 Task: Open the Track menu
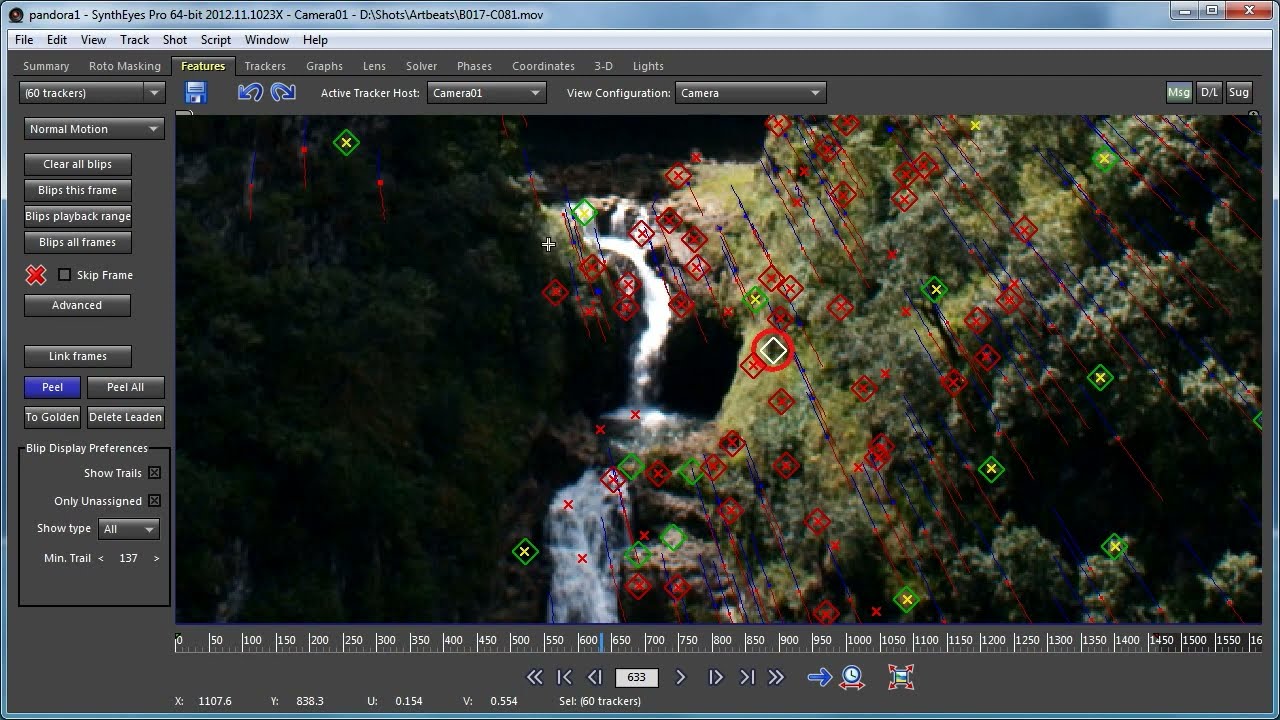[x=134, y=40]
